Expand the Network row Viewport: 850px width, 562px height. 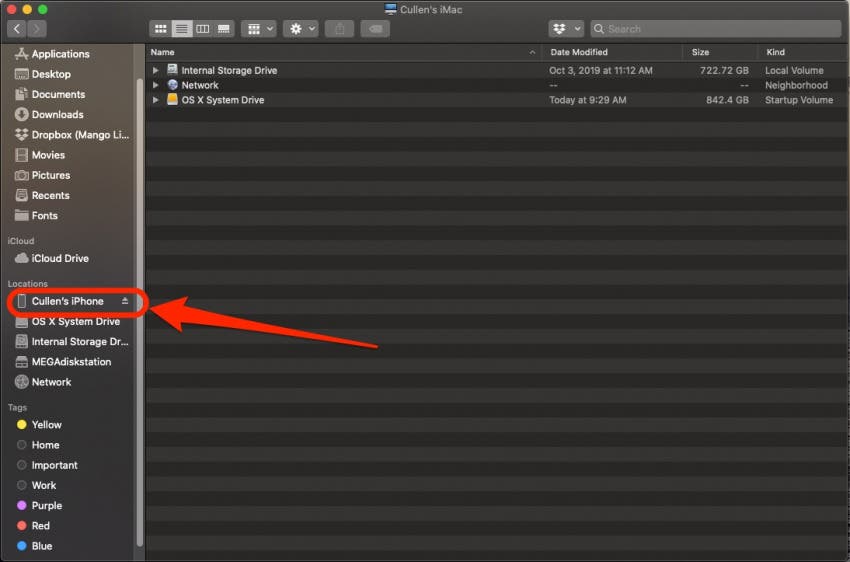point(156,85)
